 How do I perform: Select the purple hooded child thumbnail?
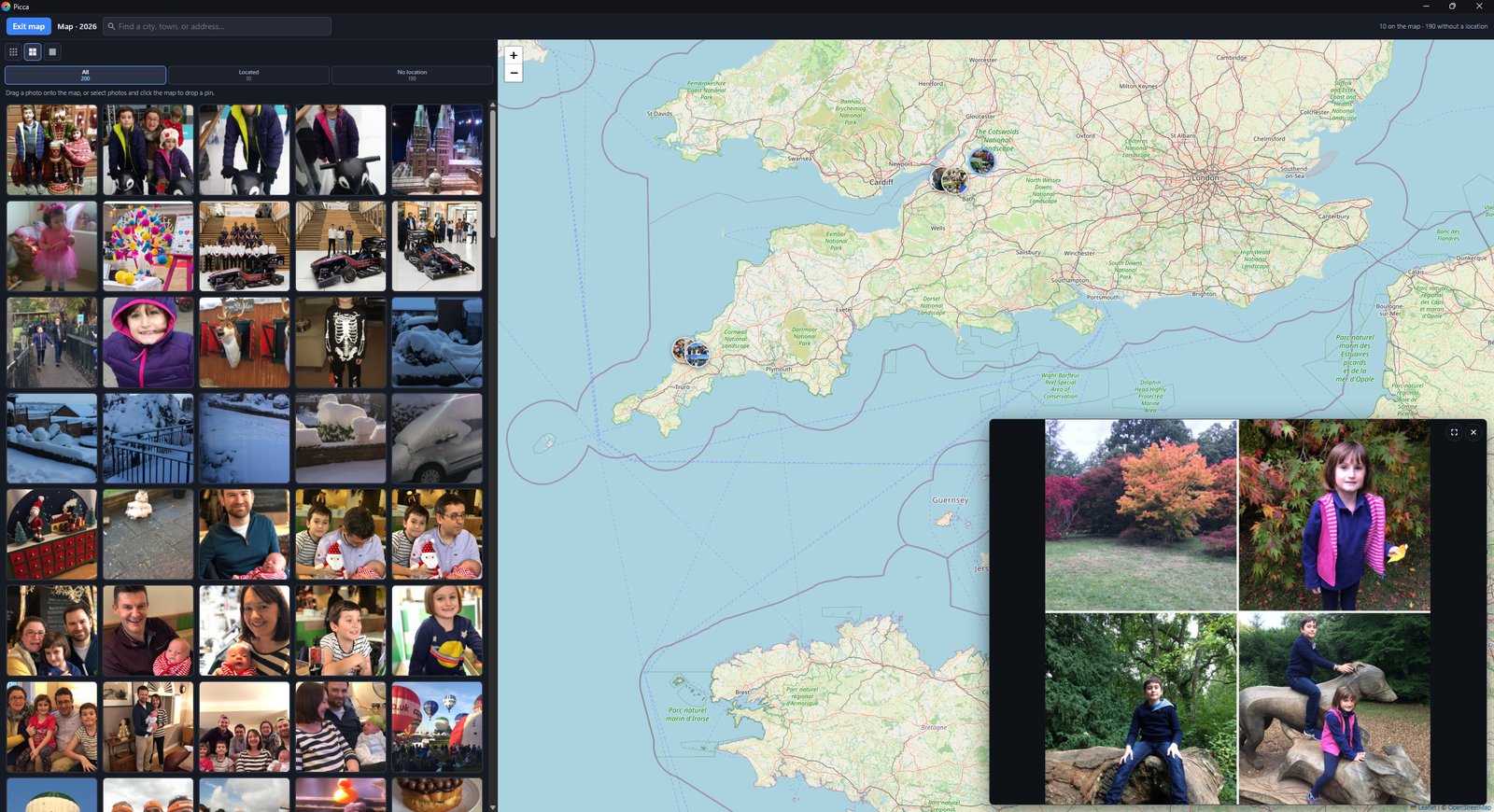coord(148,343)
